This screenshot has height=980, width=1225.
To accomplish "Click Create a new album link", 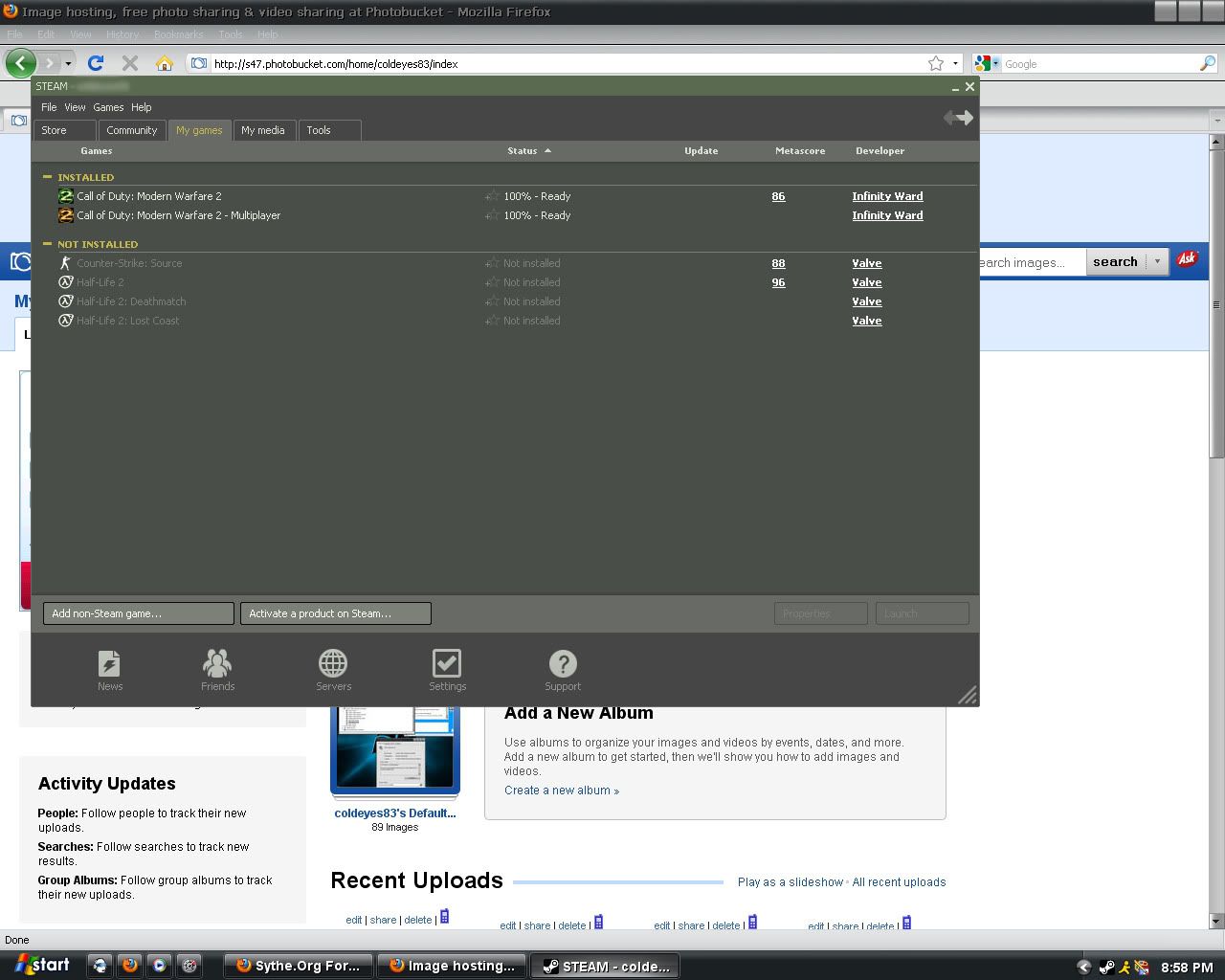I will [562, 791].
